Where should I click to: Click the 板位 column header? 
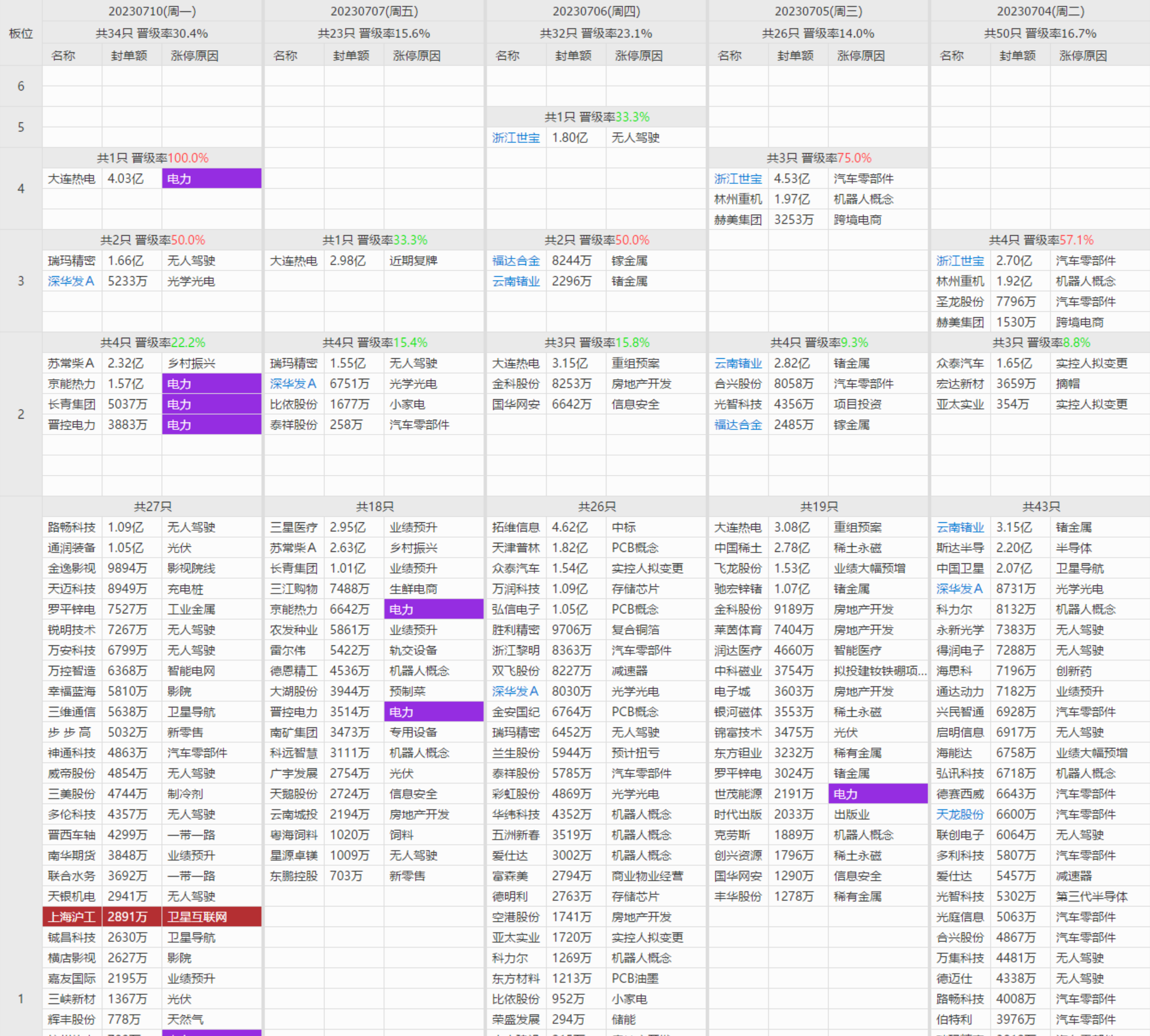[21, 33]
